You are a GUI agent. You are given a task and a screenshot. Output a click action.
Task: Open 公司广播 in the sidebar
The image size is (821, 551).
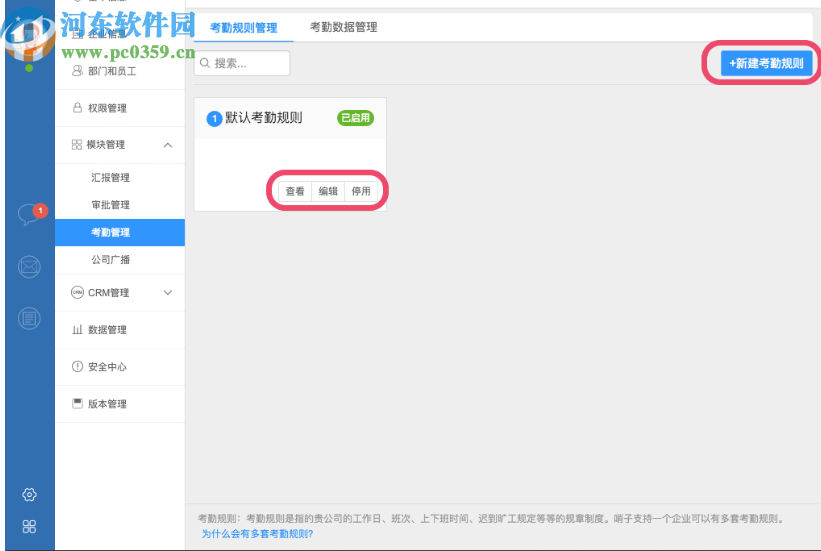click(110, 259)
